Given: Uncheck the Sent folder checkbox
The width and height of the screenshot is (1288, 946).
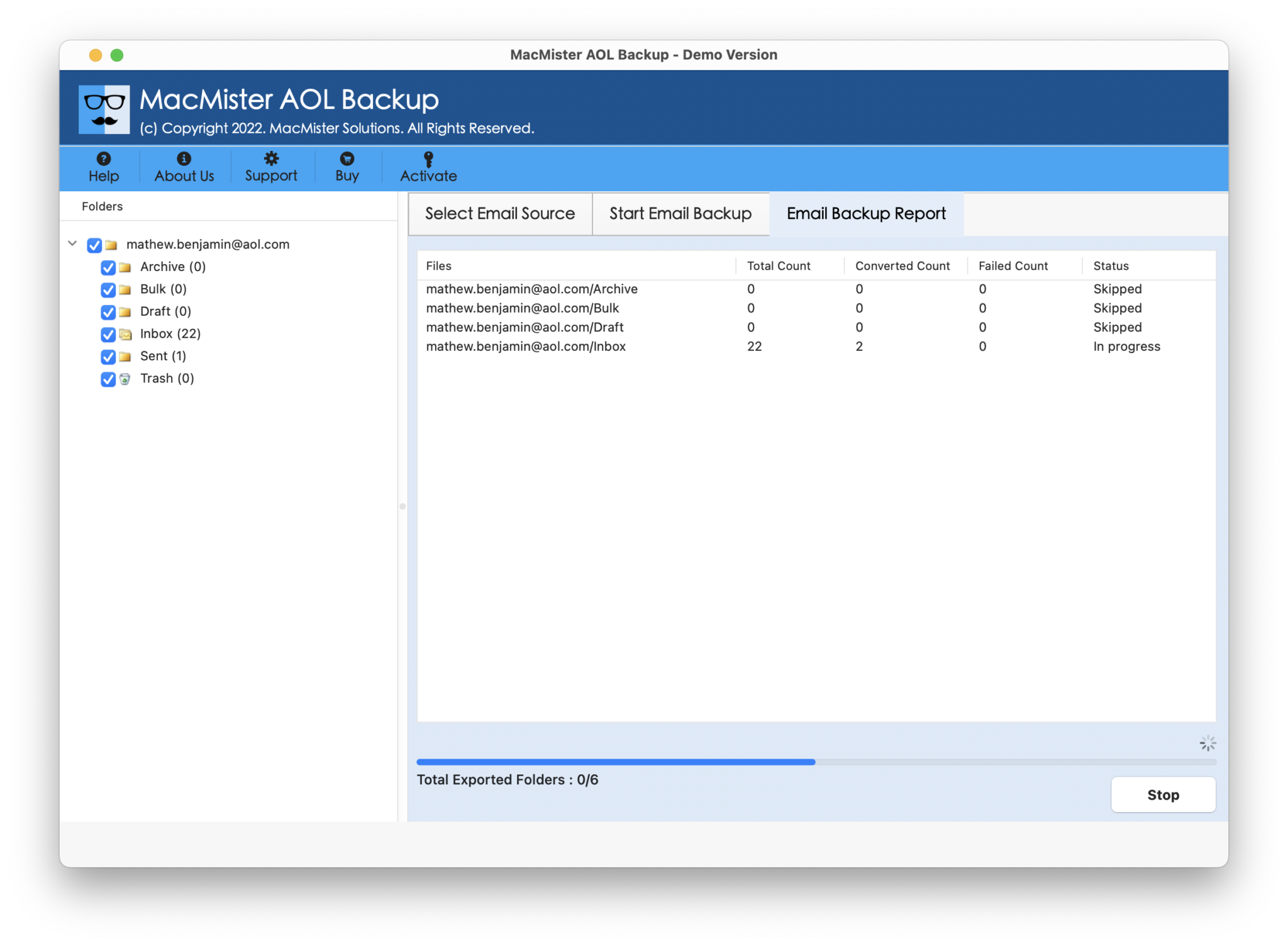Looking at the screenshot, I should (108, 357).
